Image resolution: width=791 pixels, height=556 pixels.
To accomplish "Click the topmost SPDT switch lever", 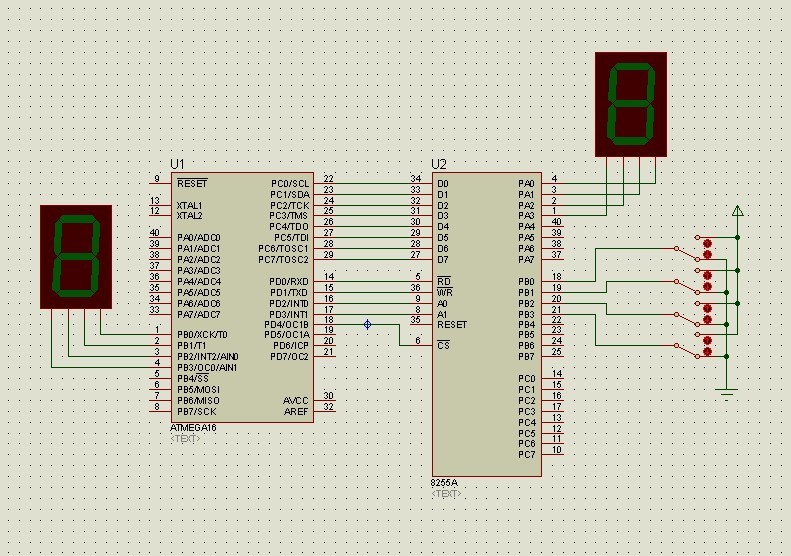I will click(x=688, y=251).
